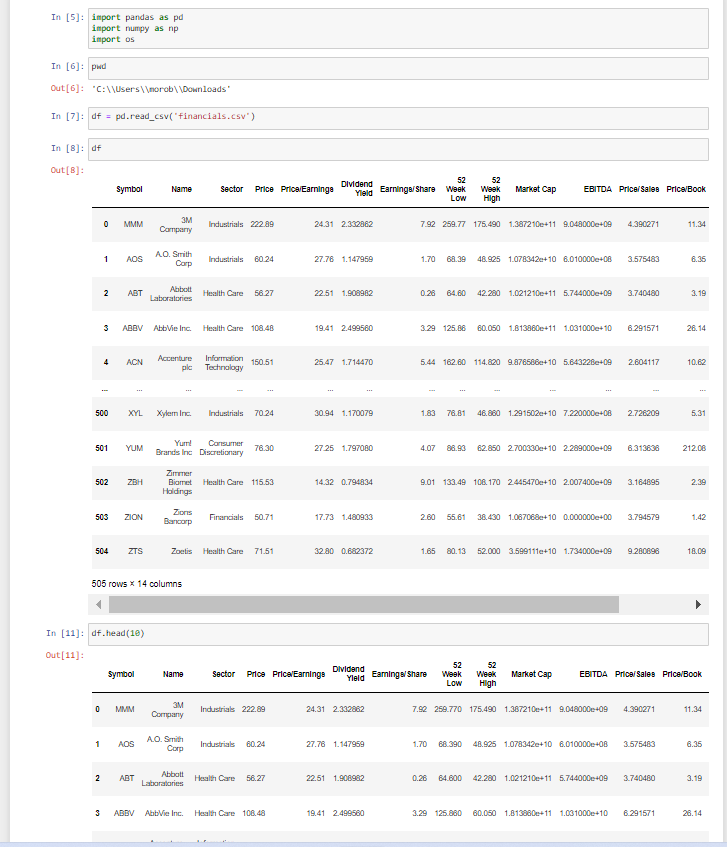This screenshot has width=727, height=847.
Task: Click the 'Zimmer Biomet Holdings' name cell
Action: [x=177, y=482]
